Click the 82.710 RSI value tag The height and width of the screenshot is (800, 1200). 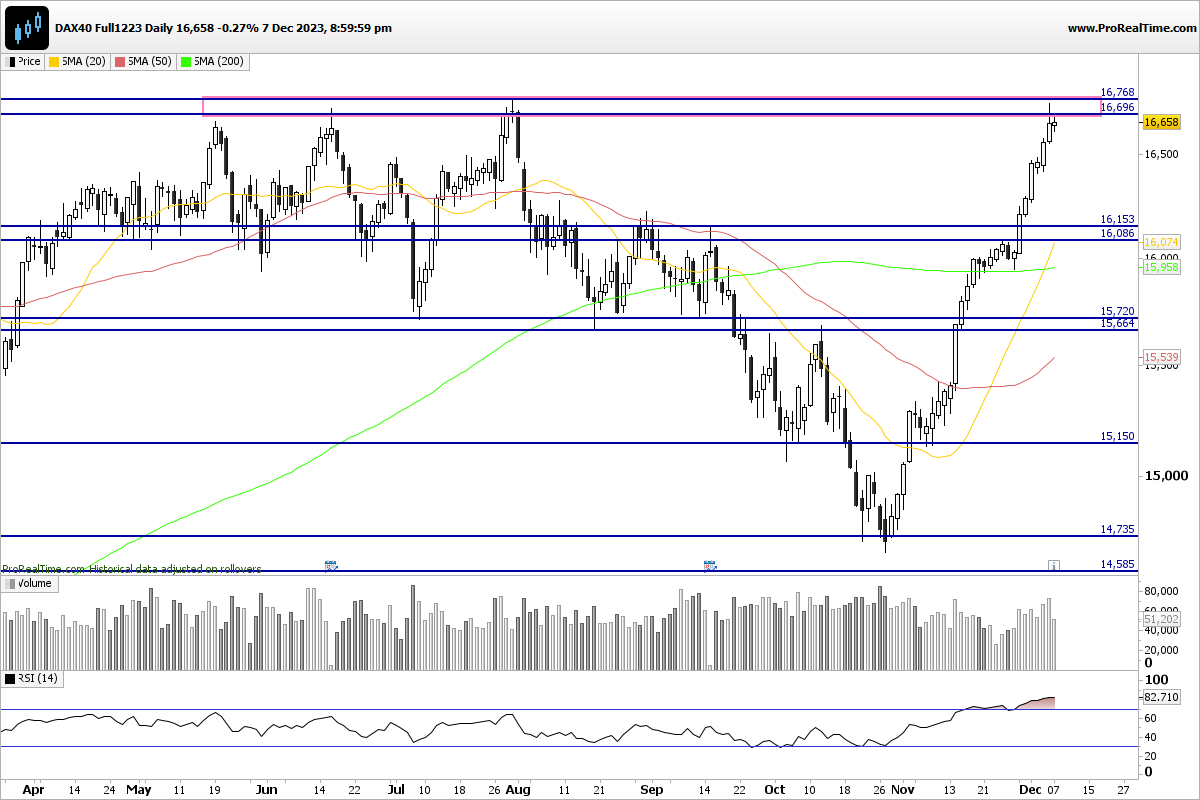[x=1162, y=695]
